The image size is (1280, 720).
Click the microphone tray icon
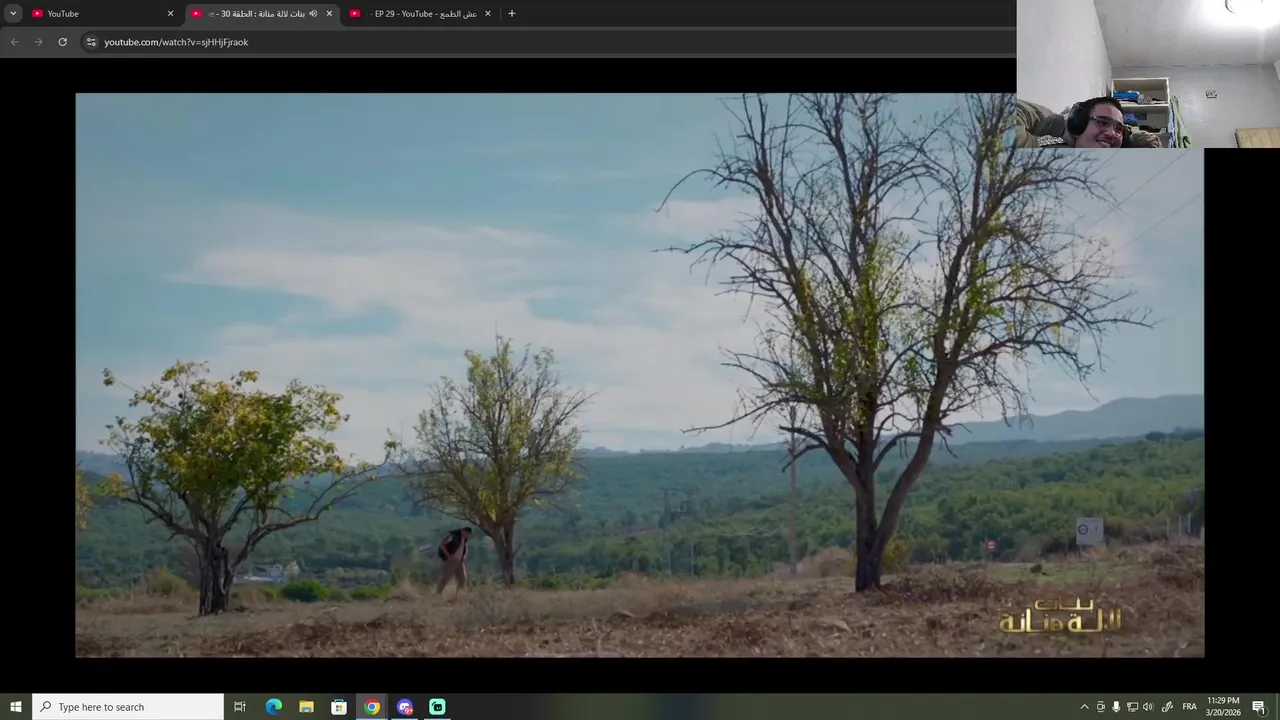click(x=1116, y=707)
